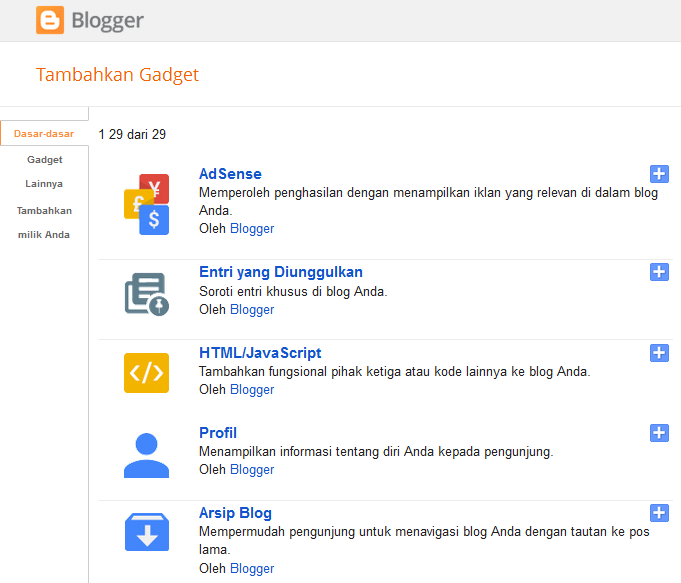
Task: Click Blogger author link under Entri yang Diunggulkan
Action: point(252,309)
